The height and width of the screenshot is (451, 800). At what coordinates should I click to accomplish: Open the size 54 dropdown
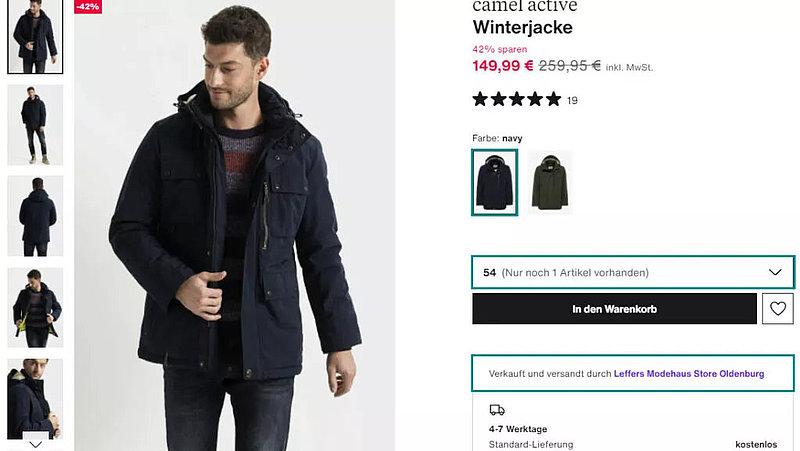click(620, 272)
